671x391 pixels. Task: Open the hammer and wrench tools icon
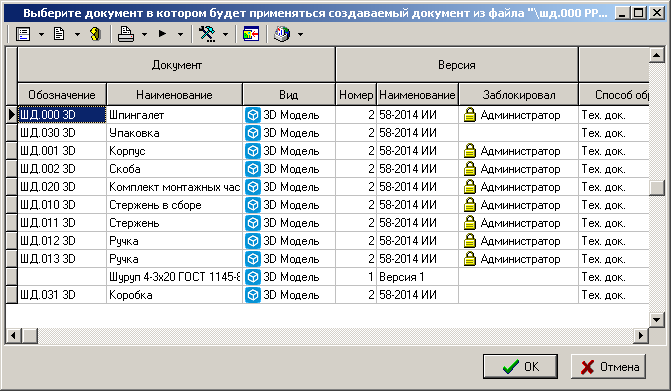coord(208,34)
